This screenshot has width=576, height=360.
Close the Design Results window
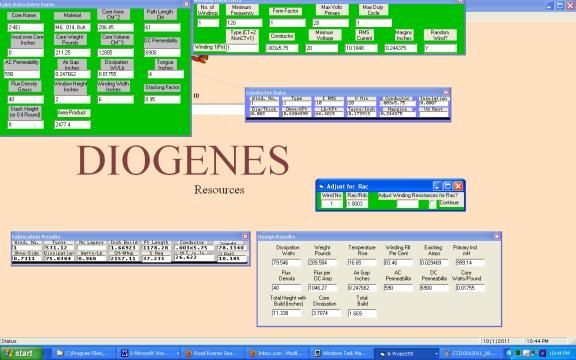point(497,237)
